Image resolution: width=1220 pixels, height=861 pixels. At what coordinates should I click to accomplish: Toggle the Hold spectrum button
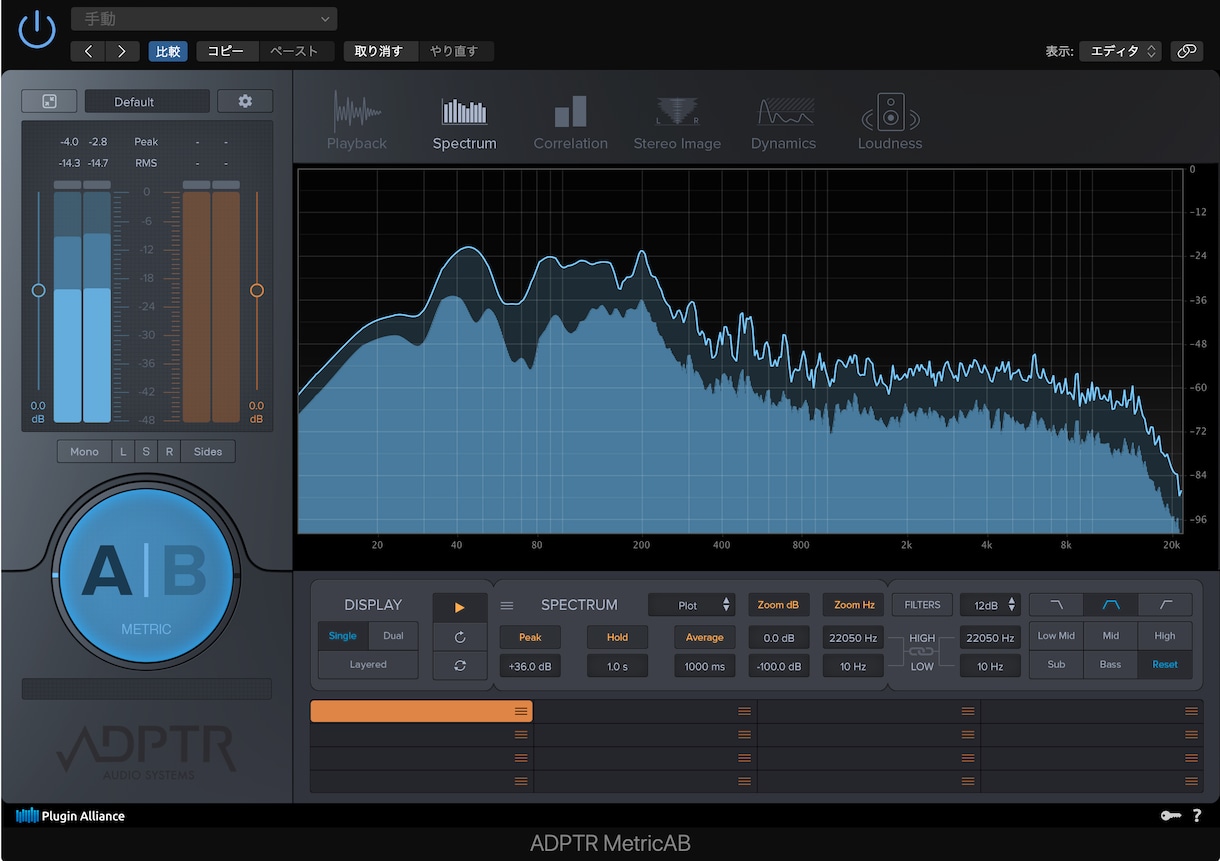click(x=617, y=637)
